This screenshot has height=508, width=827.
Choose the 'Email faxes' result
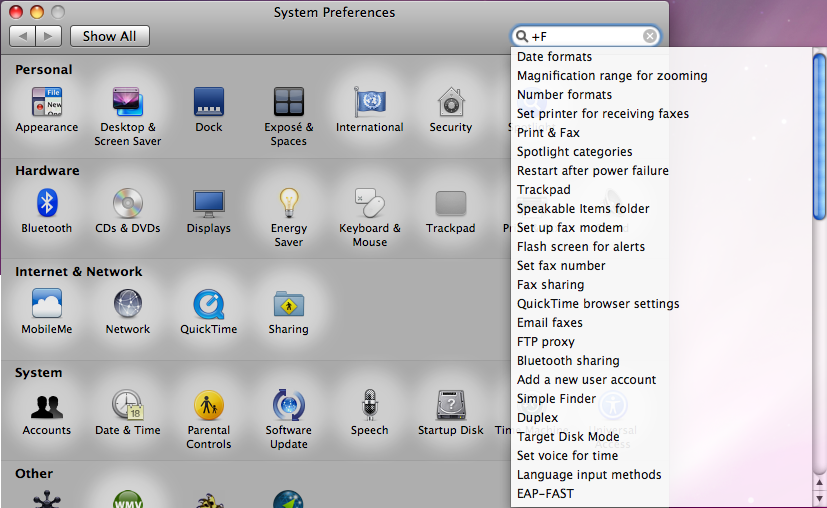(x=550, y=322)
